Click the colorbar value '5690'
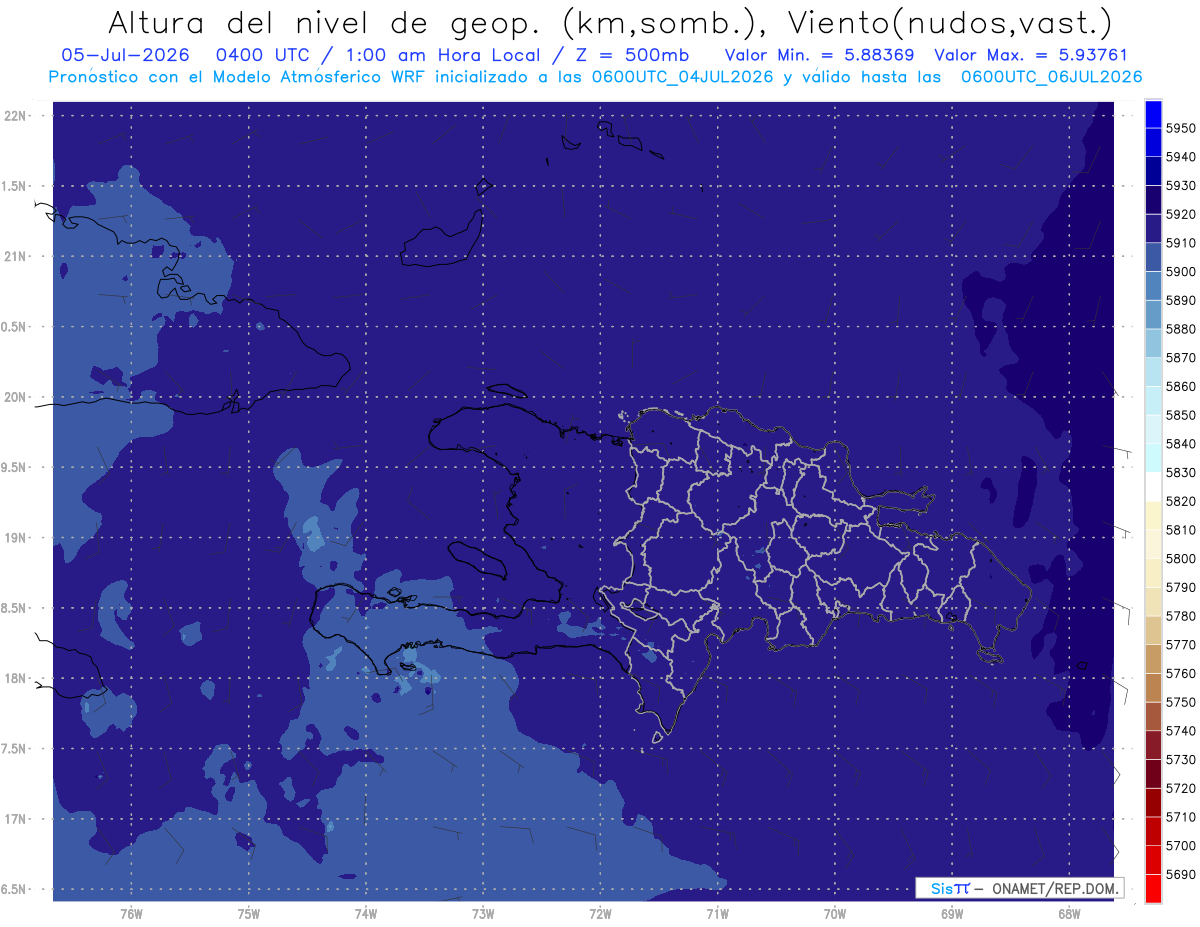The height and width of the screenshot is (927, 1200). (1180, 874)
